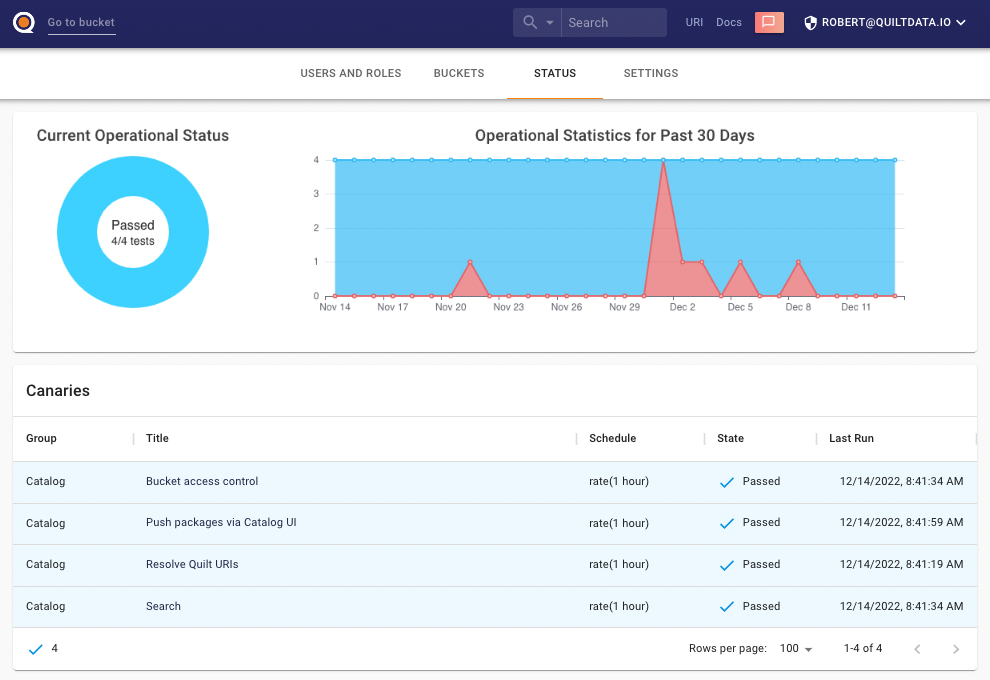The width and height of the screenshot is (990, 680).
Task: Click the checkmark icon in Bucket access control row
Action: [x=727, y=482]
